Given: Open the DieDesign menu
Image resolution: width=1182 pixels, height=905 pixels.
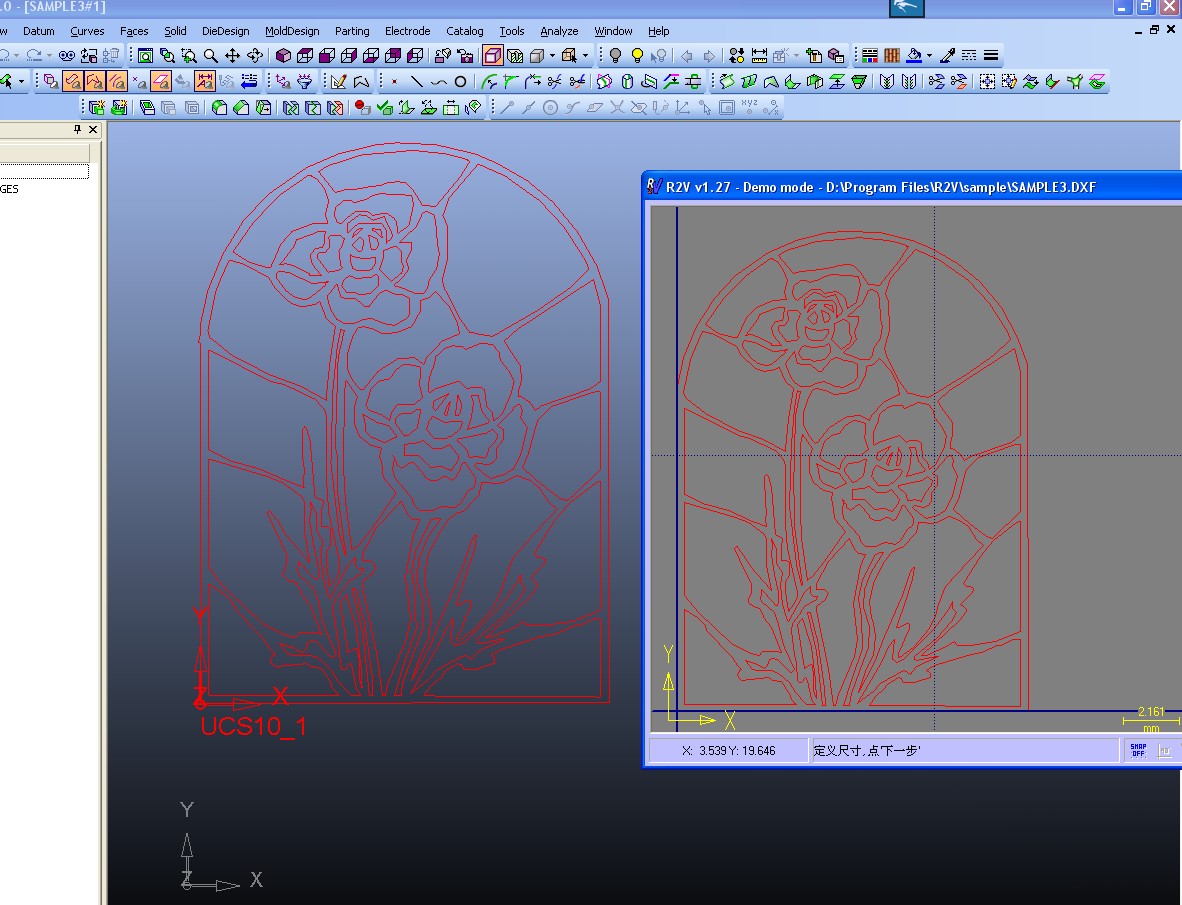Looking at the screenshot, I should [x=225, y=31].
